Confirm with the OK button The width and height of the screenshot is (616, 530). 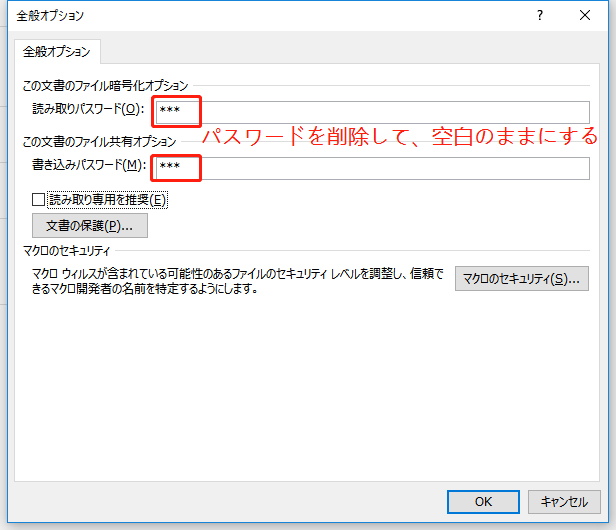tap(483, 502)
